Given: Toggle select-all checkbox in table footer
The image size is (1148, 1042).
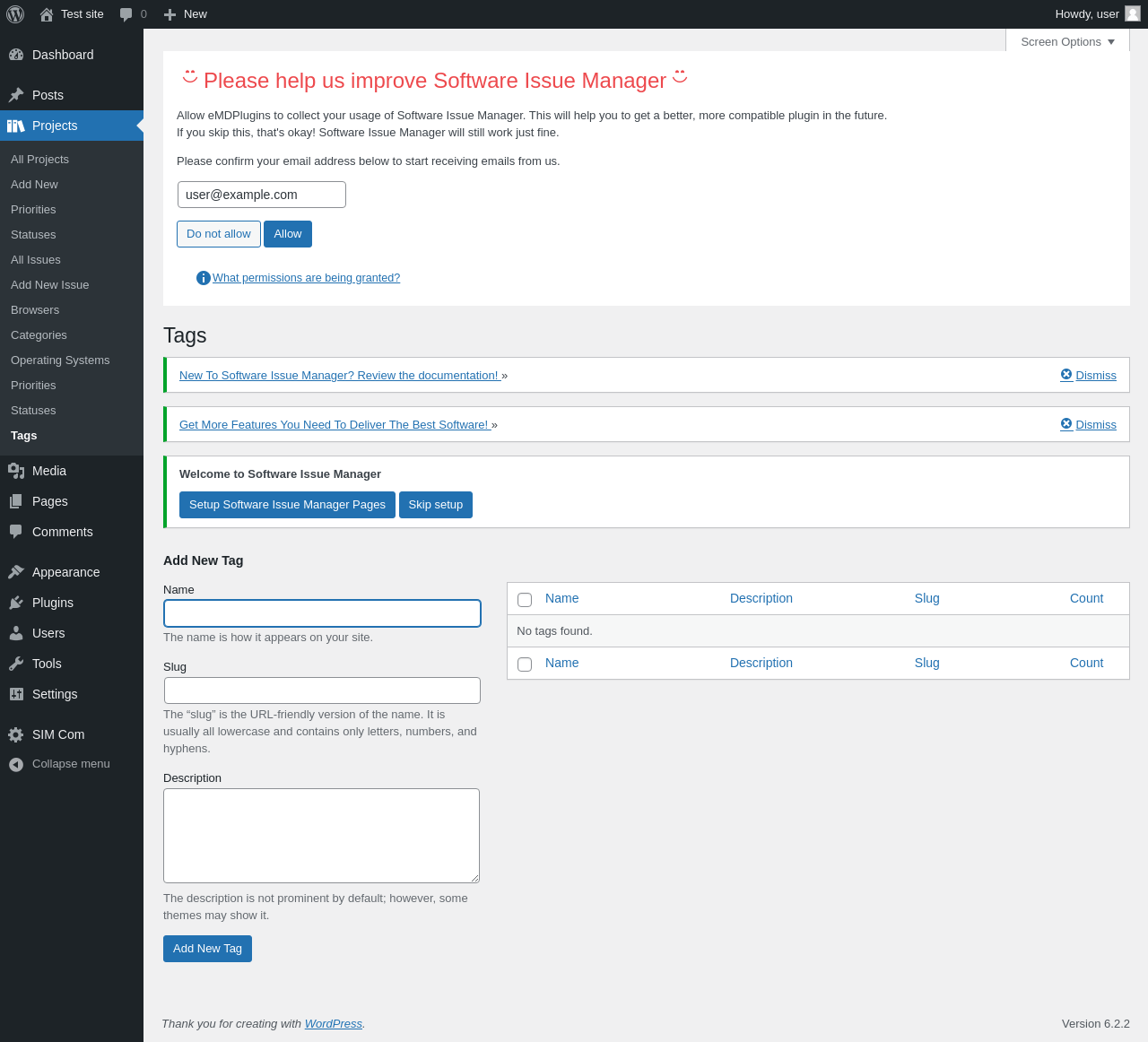Looking at the screenshot, I should [x=525, y=664].
